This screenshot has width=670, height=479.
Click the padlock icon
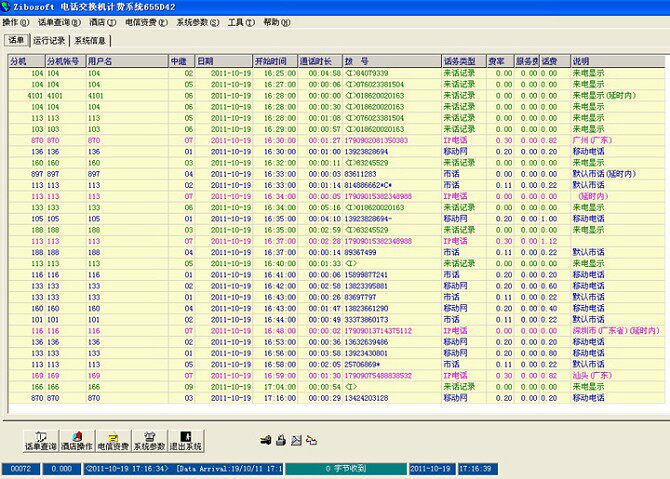click(281, 440)
